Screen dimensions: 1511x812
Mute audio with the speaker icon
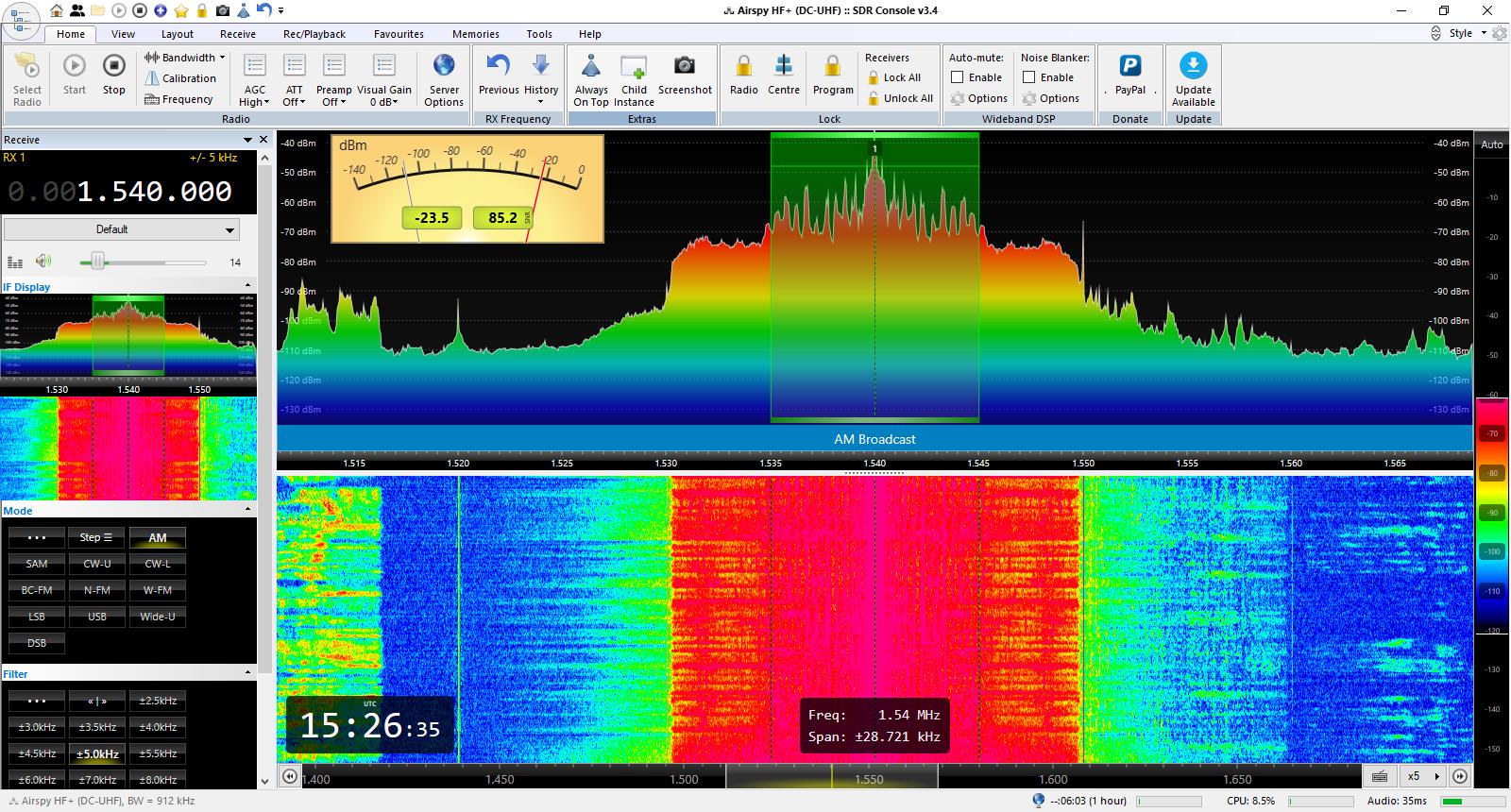43,262
